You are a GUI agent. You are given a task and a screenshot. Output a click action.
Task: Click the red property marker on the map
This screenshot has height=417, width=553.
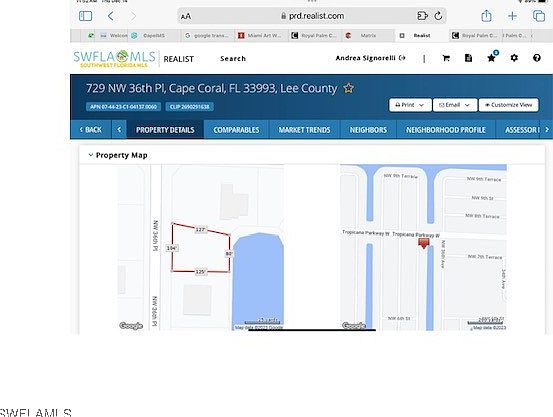click(x=424, y=243)
